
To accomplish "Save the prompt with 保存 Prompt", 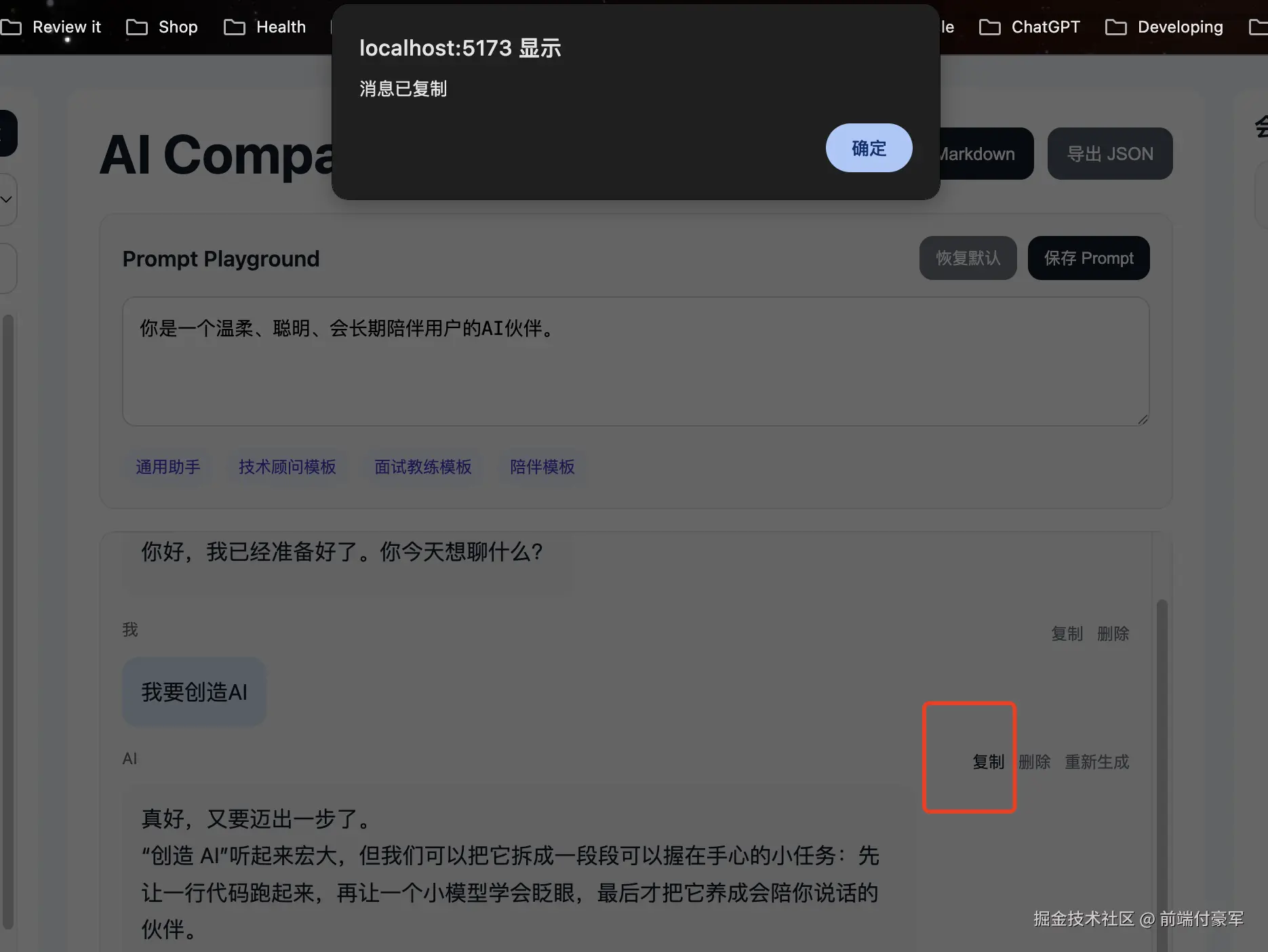I will (x=1088, y=258).
